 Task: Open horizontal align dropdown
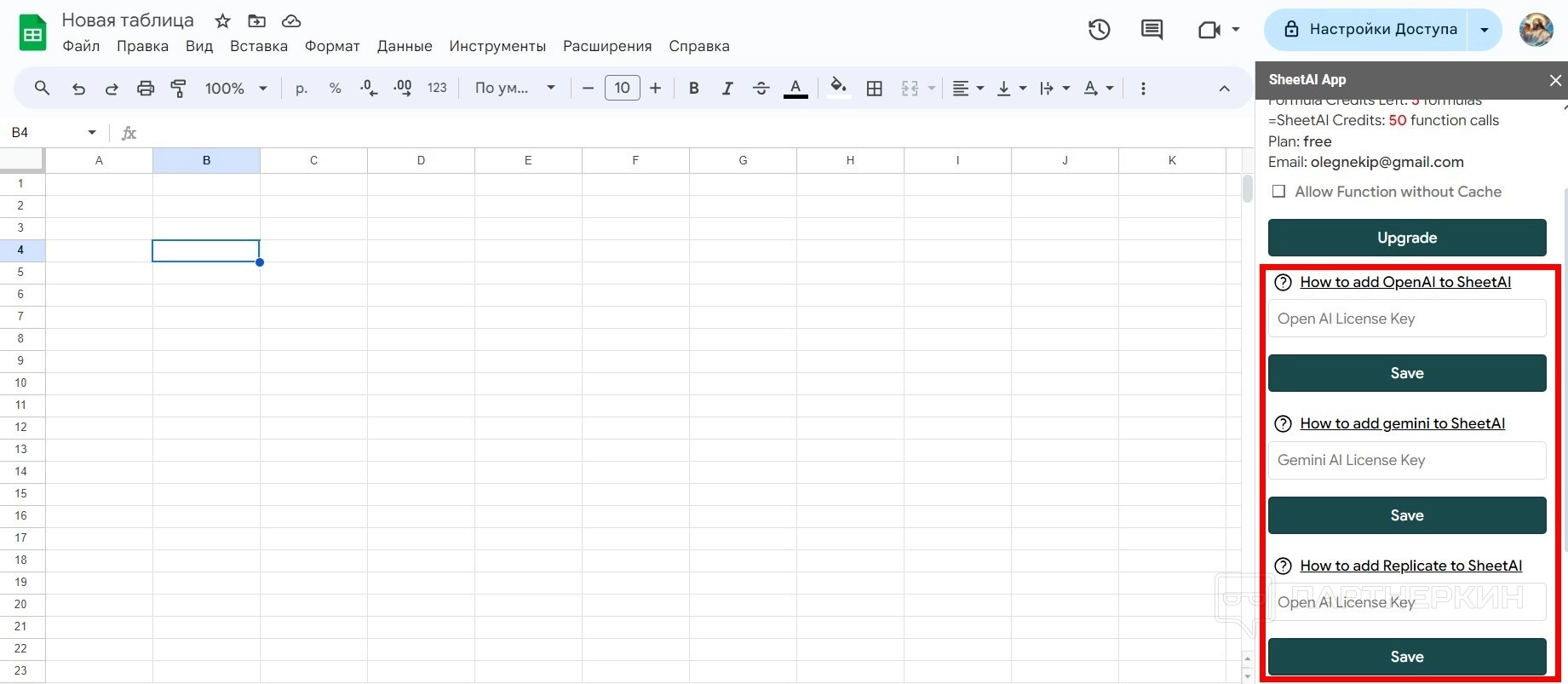[x=968, y=88]
